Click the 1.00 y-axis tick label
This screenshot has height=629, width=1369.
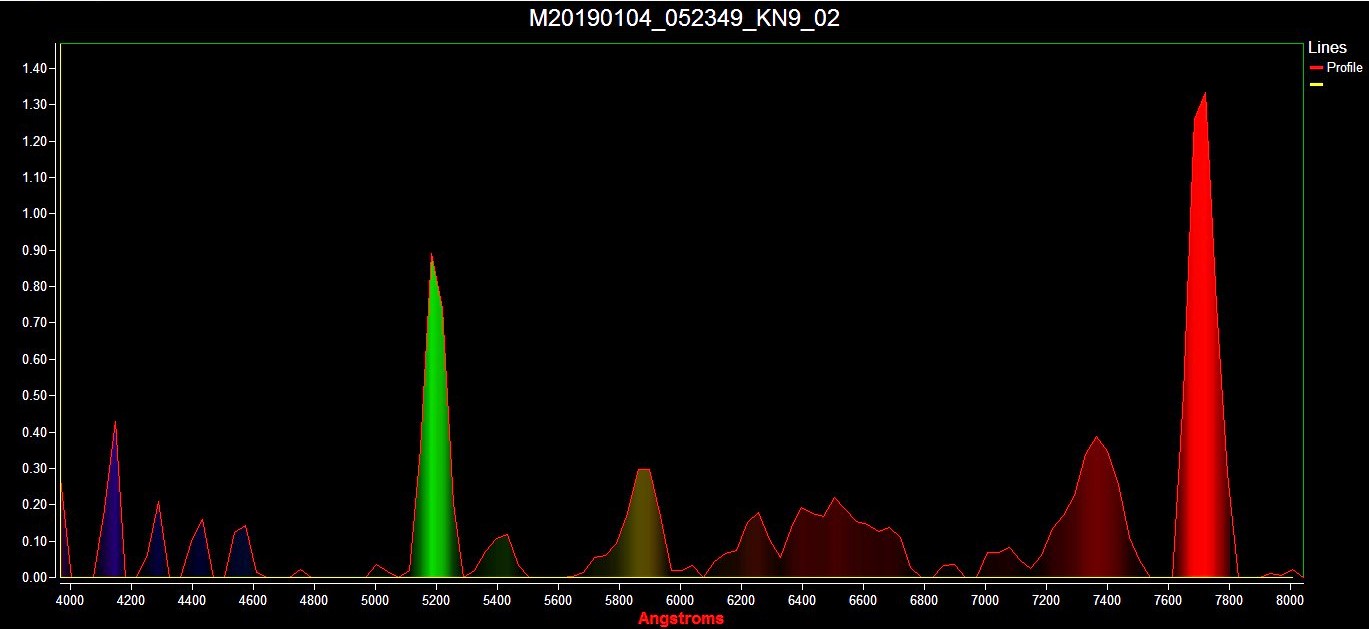(34, 214)
